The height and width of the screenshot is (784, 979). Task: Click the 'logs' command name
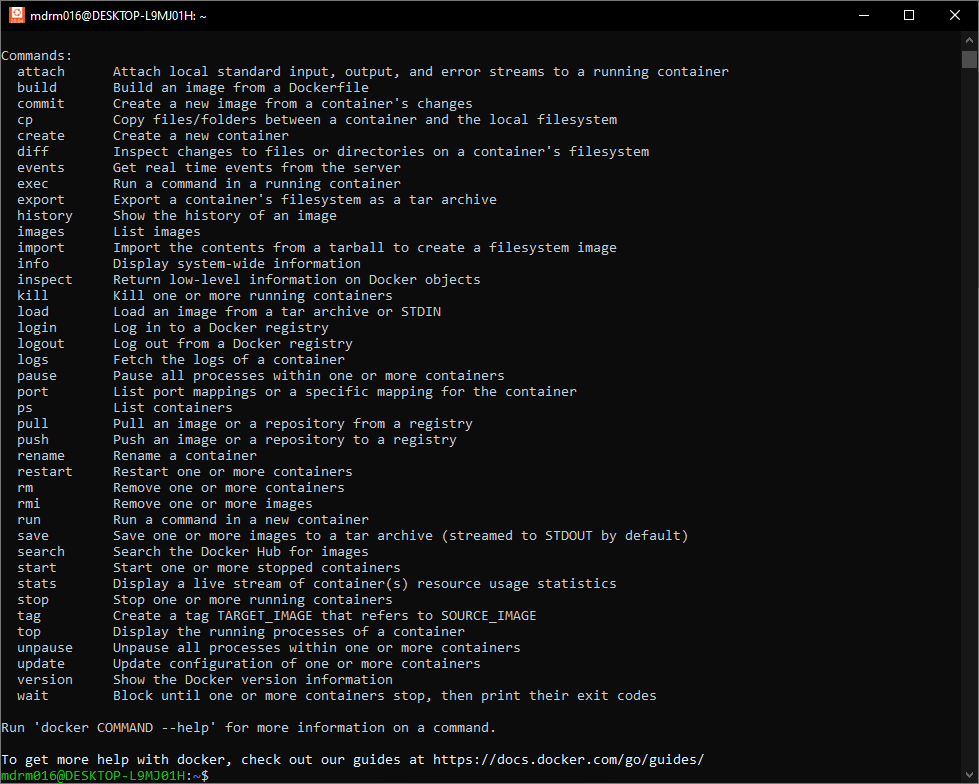(33, 360)
